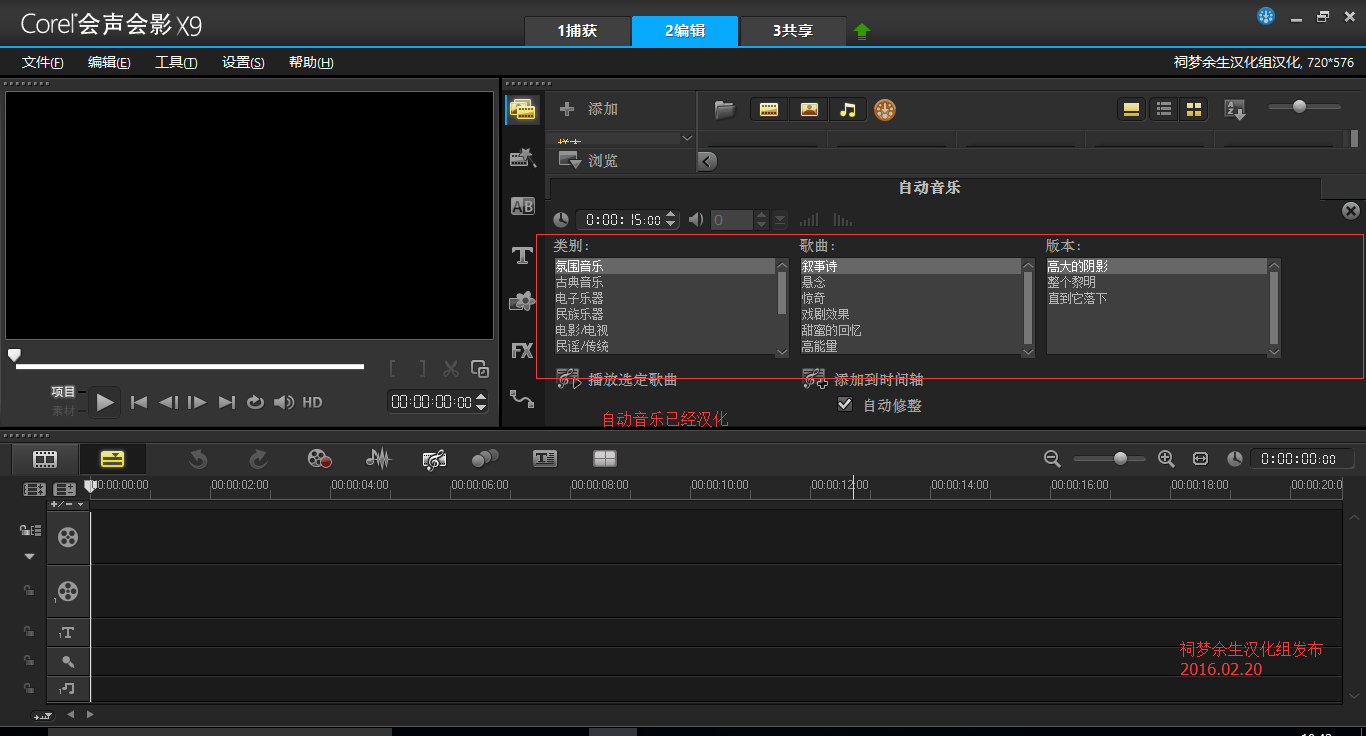Screen dimensions: 1366x736
Task: Open the 编辑 menu
Action: click(109, 62)
